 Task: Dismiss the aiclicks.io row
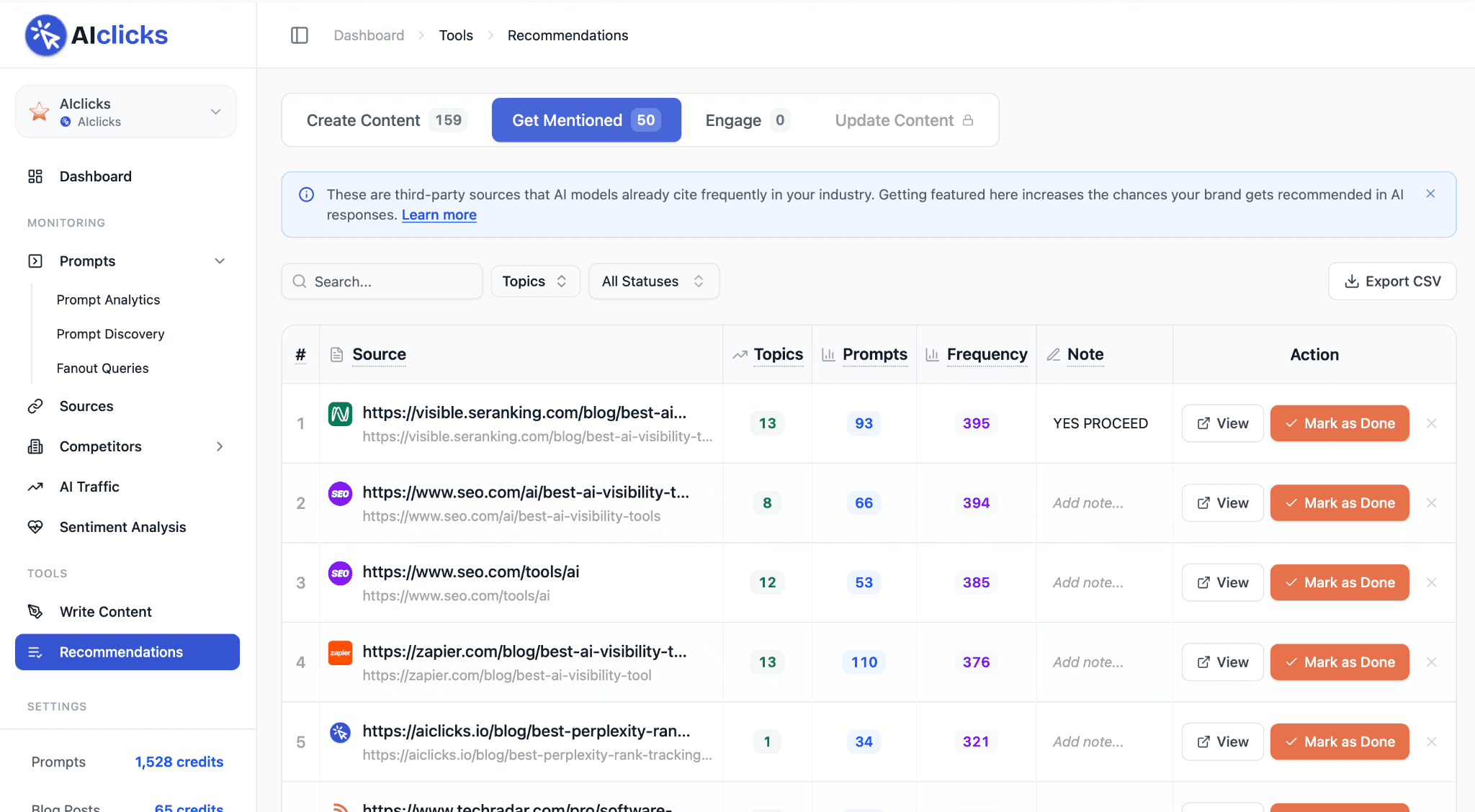[1431, 741]
